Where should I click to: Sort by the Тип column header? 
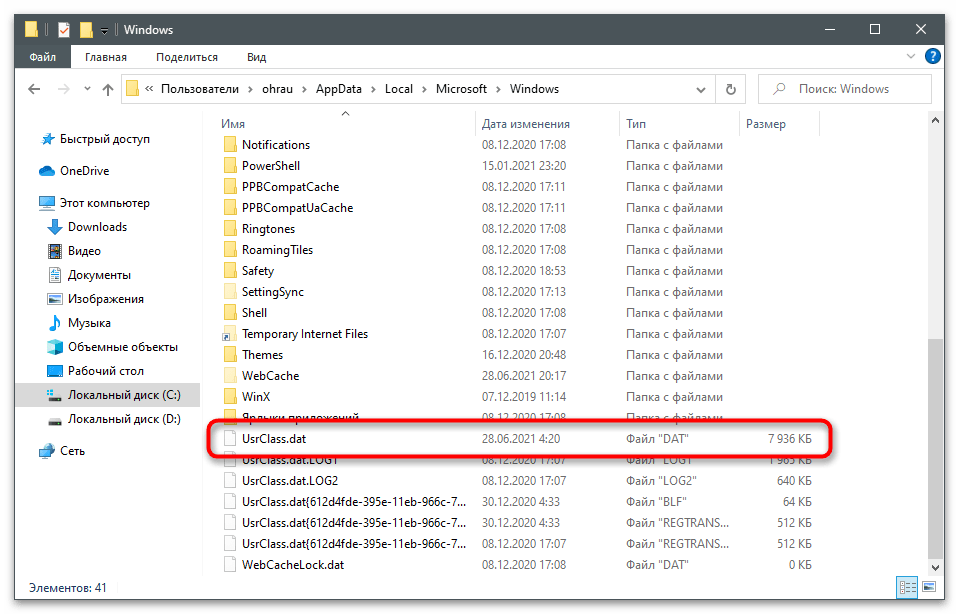click(635, 124)
